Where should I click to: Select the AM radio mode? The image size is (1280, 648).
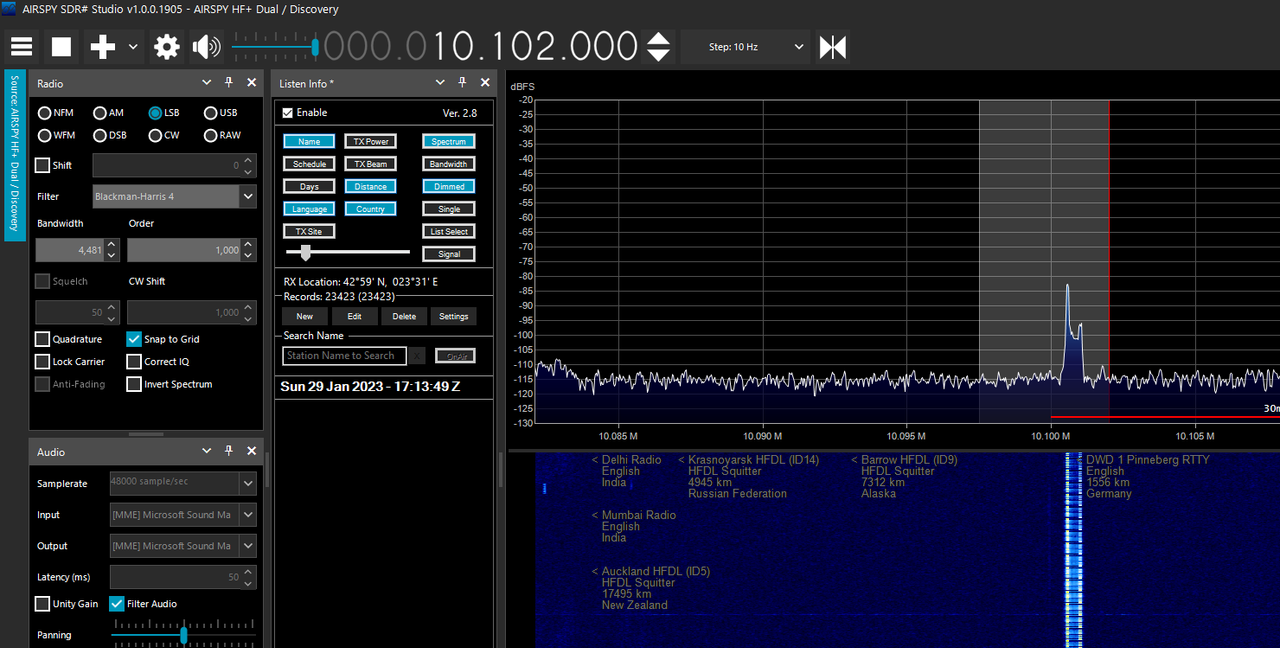click(x=109, y=113)
